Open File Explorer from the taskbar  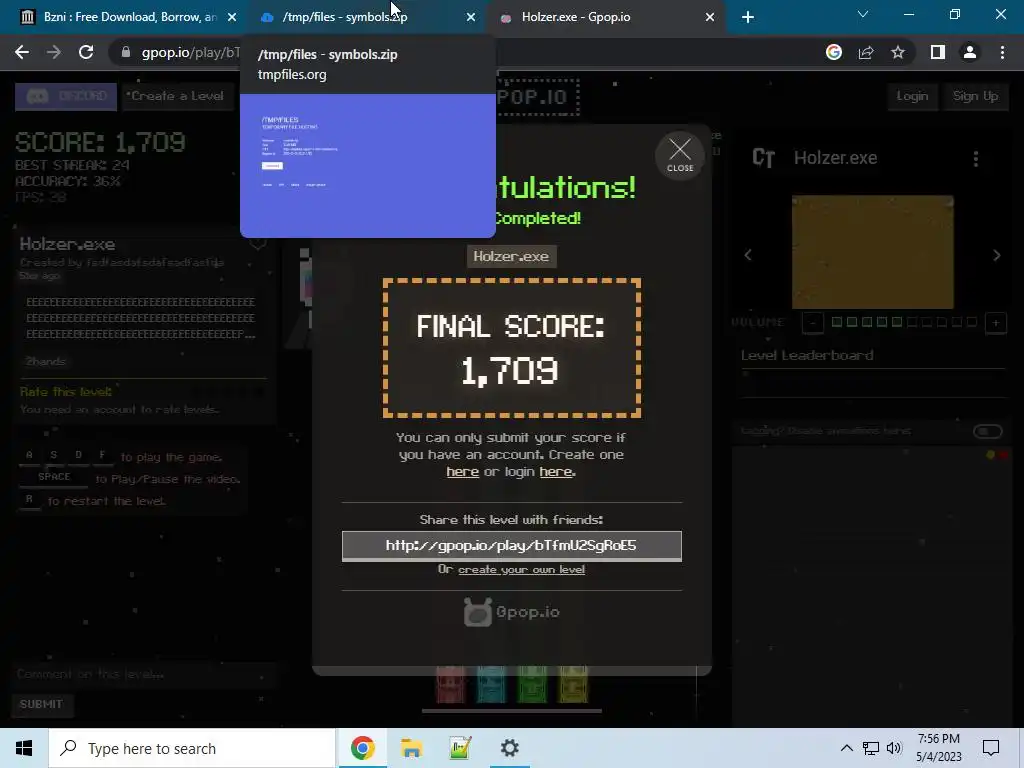[x=411, y=748]
